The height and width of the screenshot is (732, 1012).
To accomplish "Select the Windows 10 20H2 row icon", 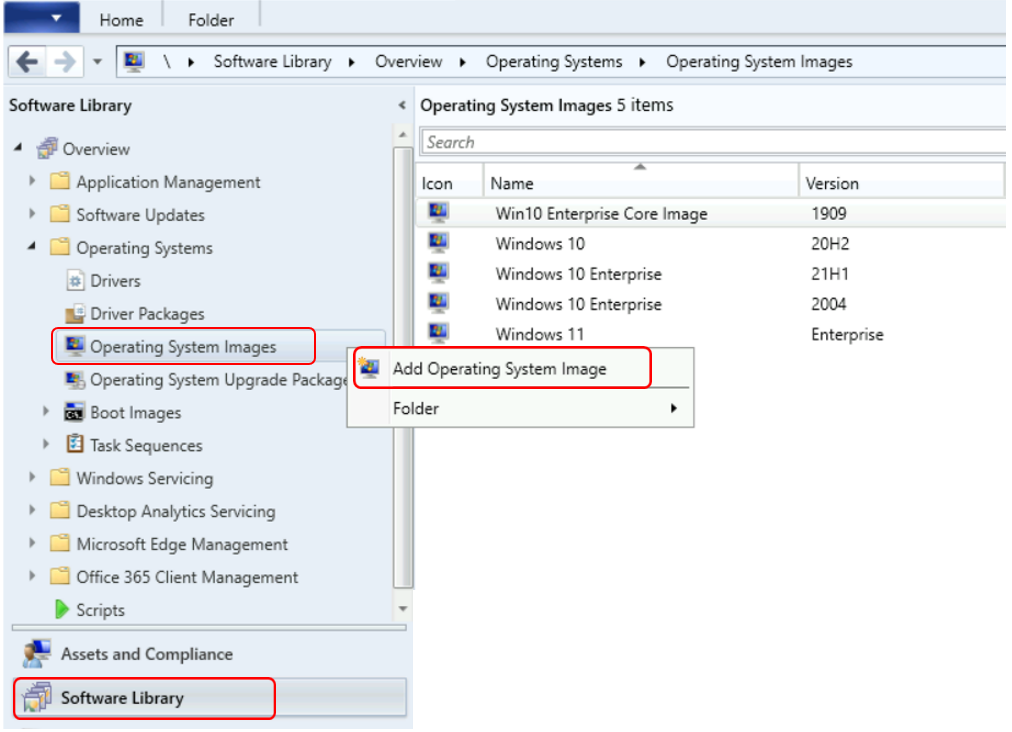I will pyautogui.click(x=438, y=243).
